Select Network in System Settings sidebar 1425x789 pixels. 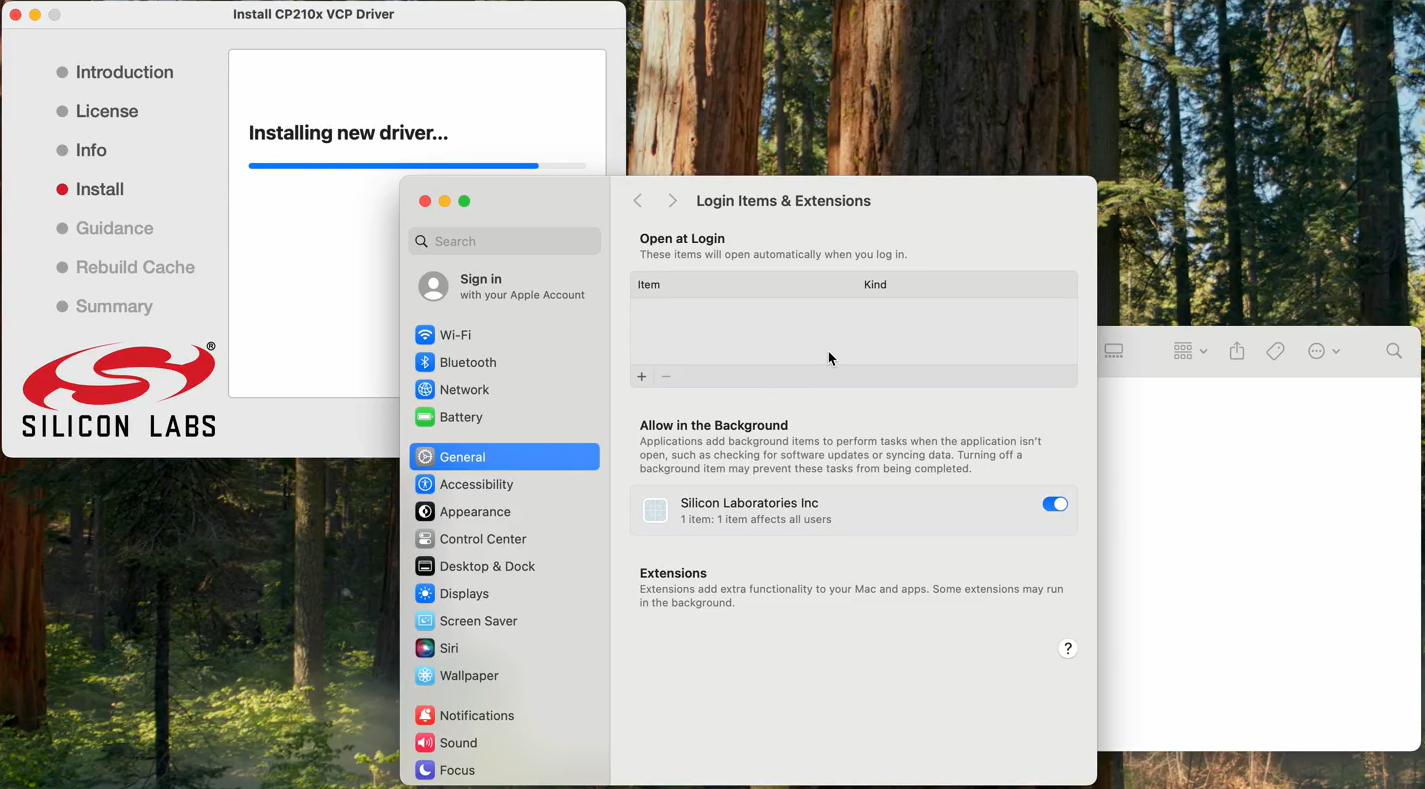pos(504,390)
